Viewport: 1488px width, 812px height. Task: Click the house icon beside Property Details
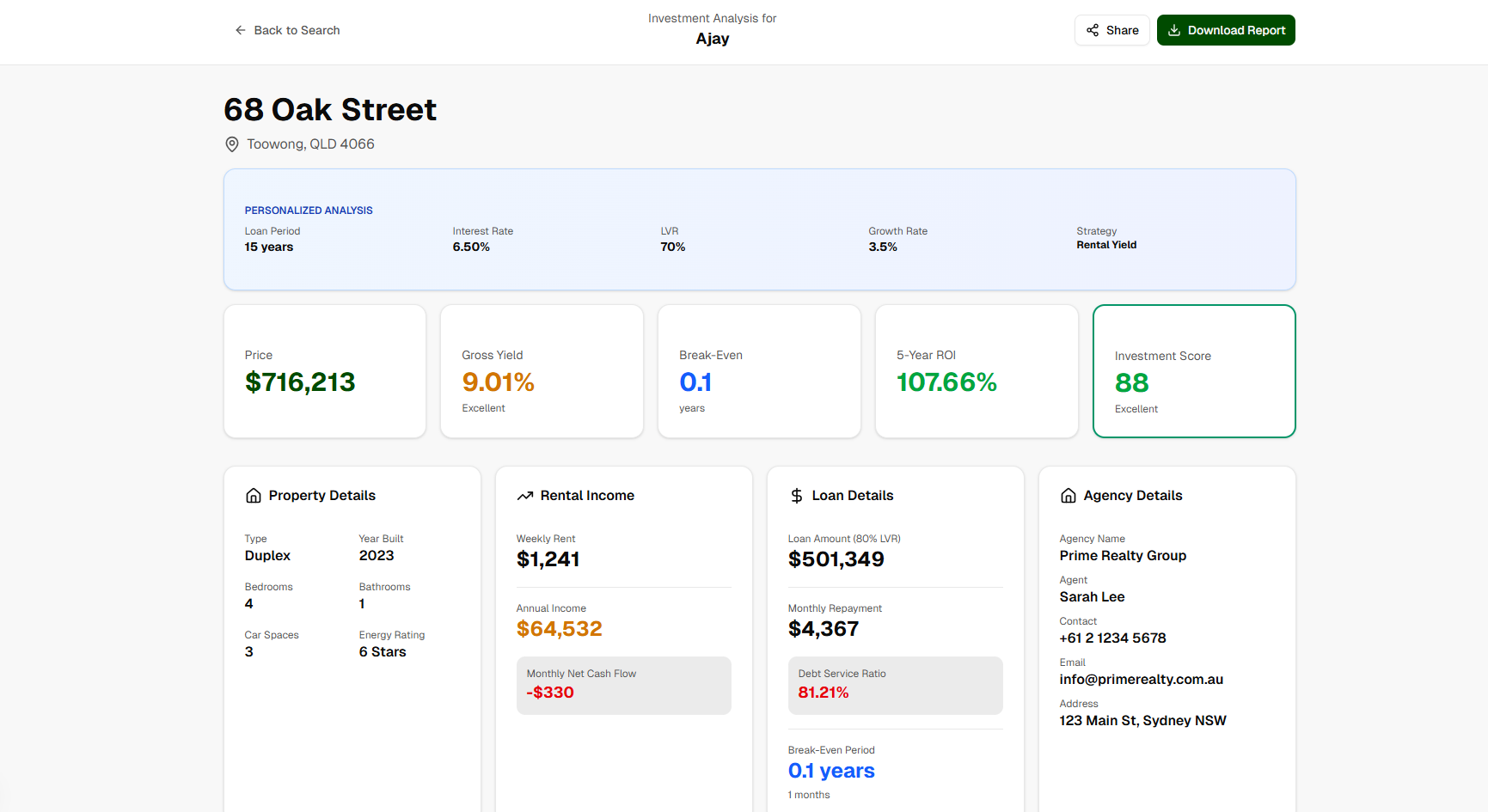click(x=254, y=496)
